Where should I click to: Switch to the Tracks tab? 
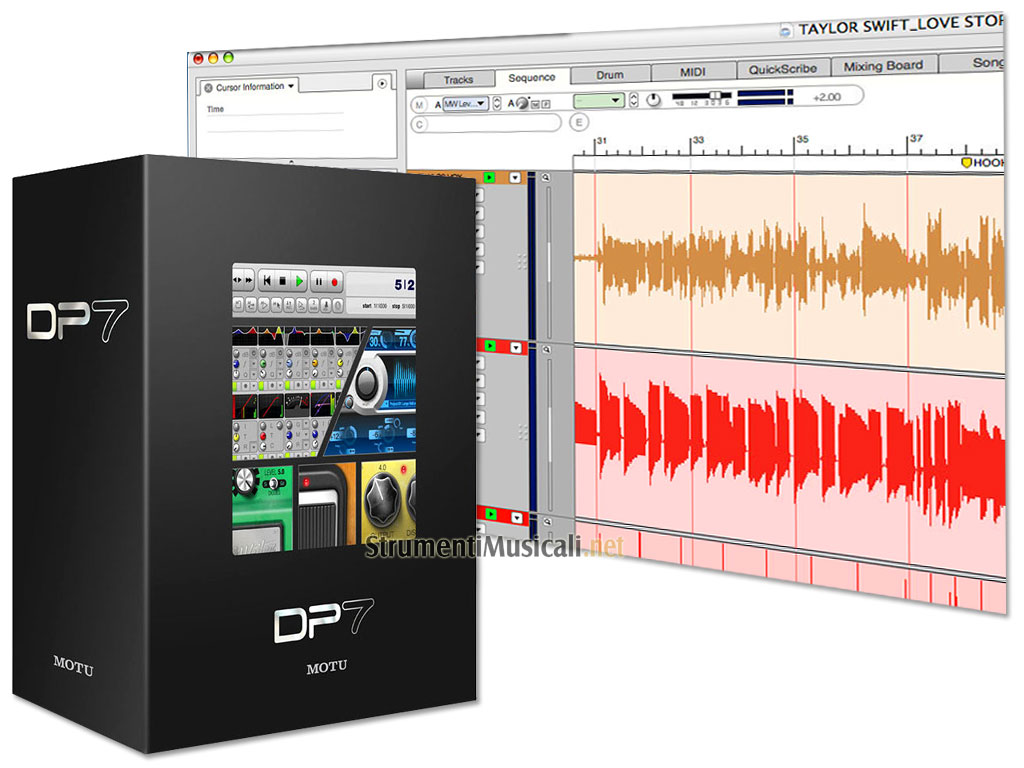tap(458, 79)
